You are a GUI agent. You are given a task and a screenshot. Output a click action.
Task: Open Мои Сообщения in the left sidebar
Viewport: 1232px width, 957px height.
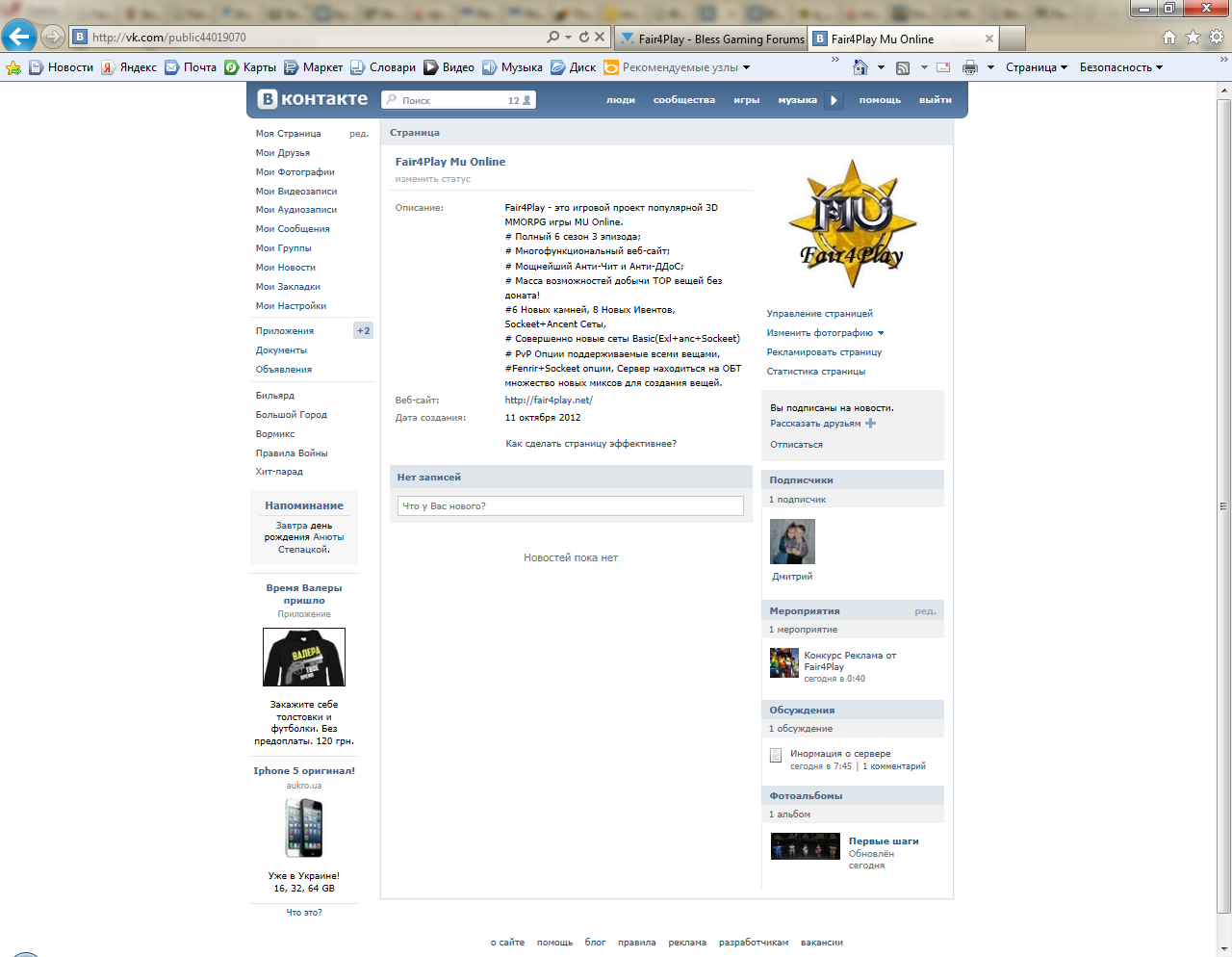pyautogui.click(x=293, y=229)
